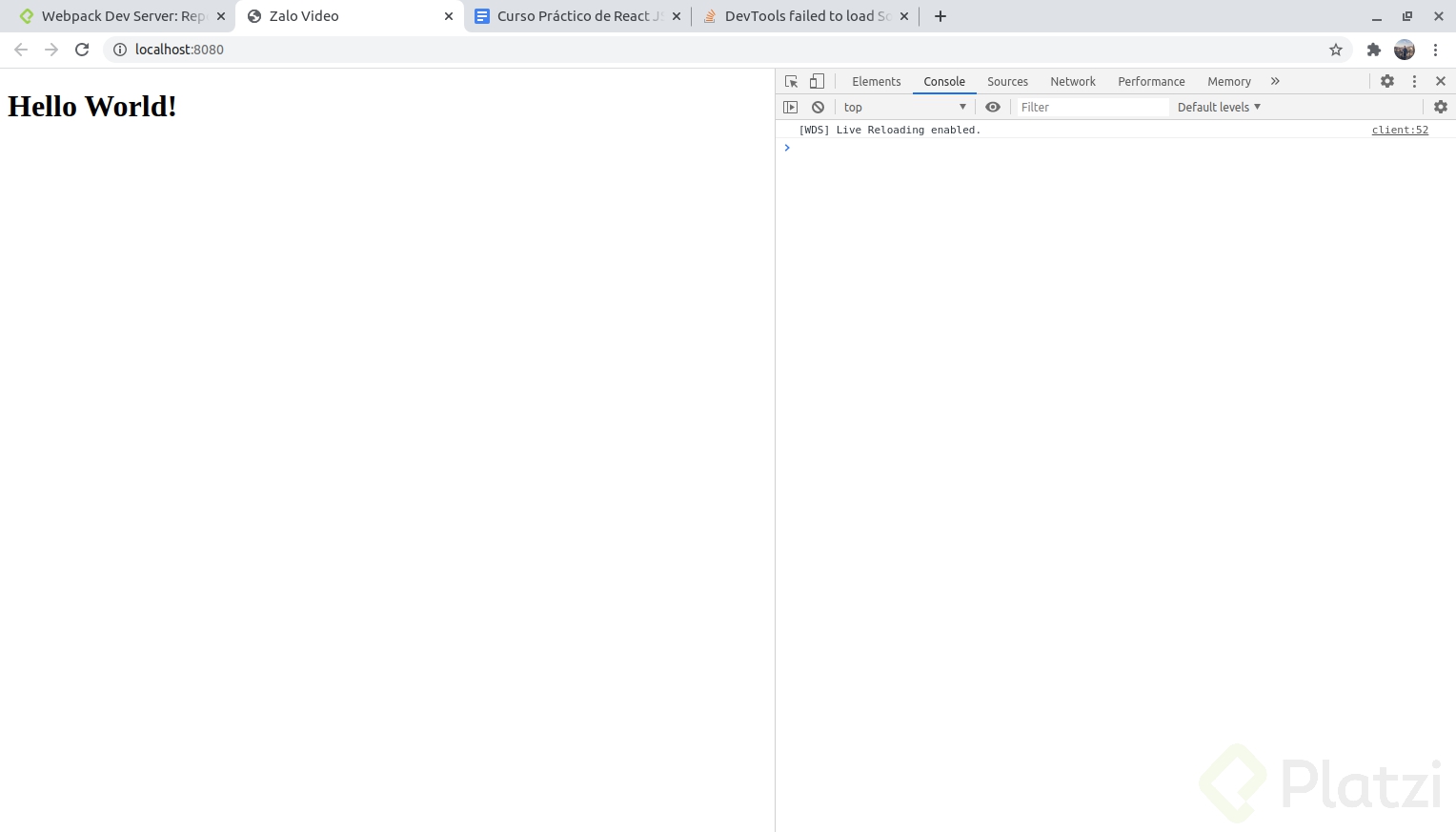Switch to the Network panel
Viewport: 1456px width, 832px height.
click(x=1073, y=81)
